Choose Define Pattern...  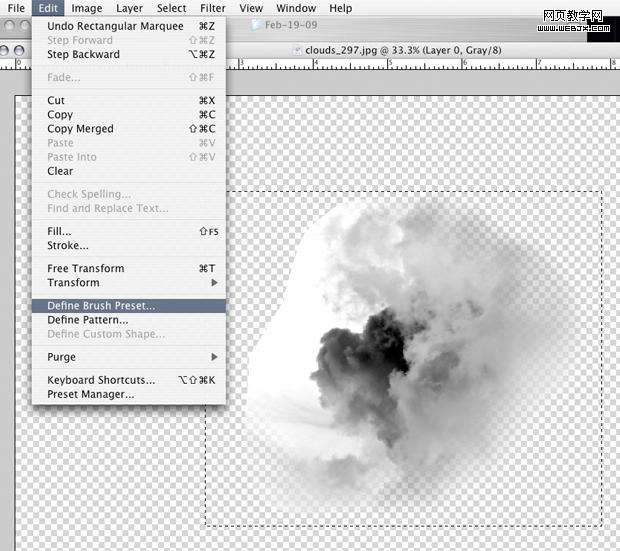pyautogui.click(x=129, y=320)
